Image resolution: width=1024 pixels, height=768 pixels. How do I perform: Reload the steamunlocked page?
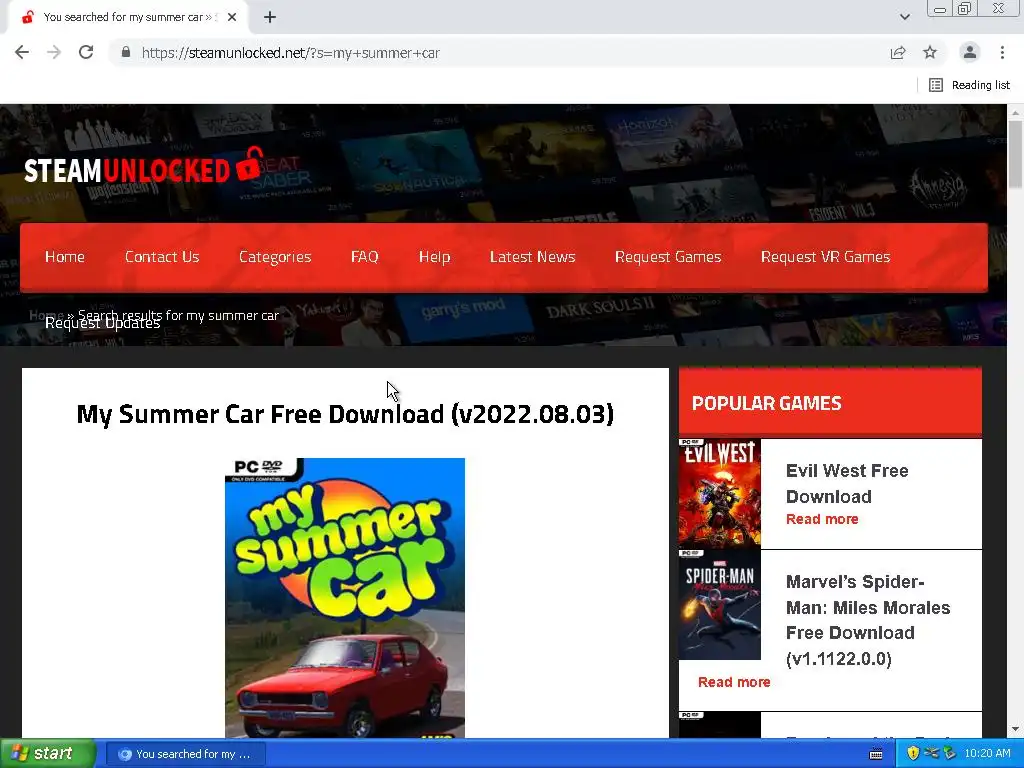coord(86,52)
